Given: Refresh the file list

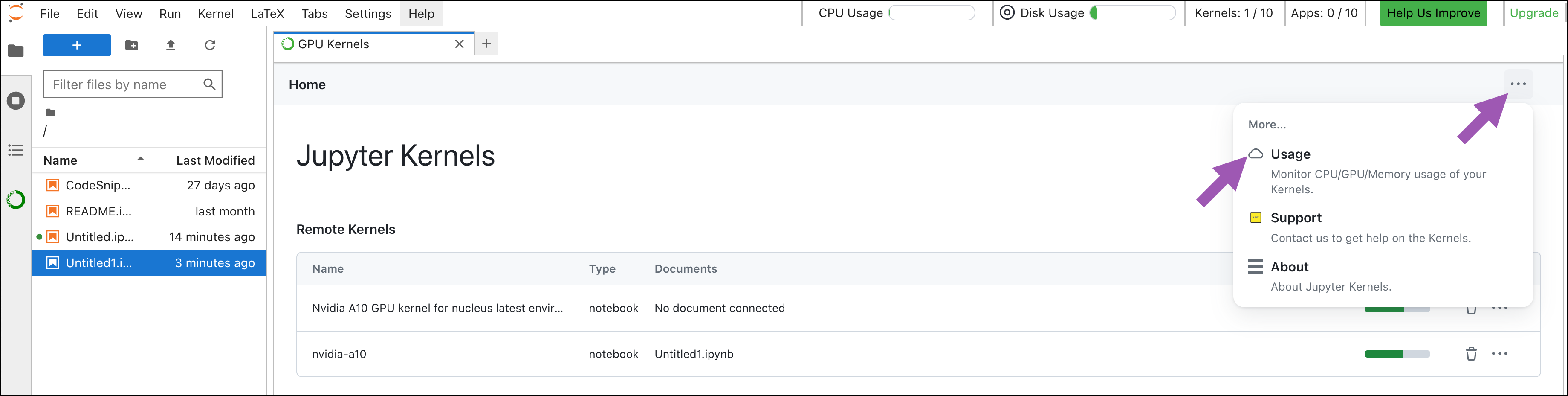Looking at the screenshot, I should point(210,45).
